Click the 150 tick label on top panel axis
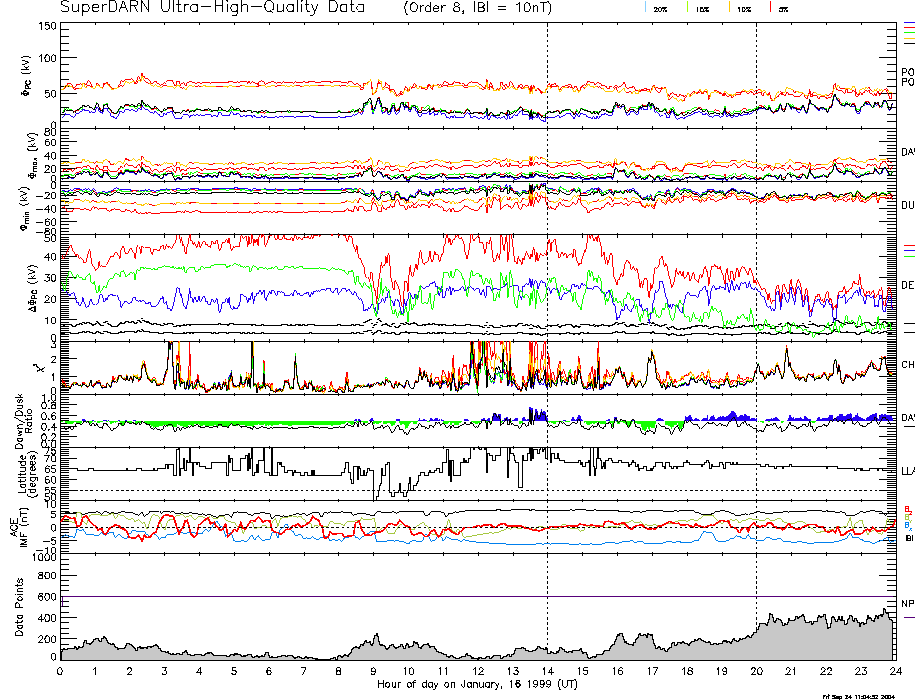Image resolution: width=915 pixels, height=700 pixels. pos(47,26)
